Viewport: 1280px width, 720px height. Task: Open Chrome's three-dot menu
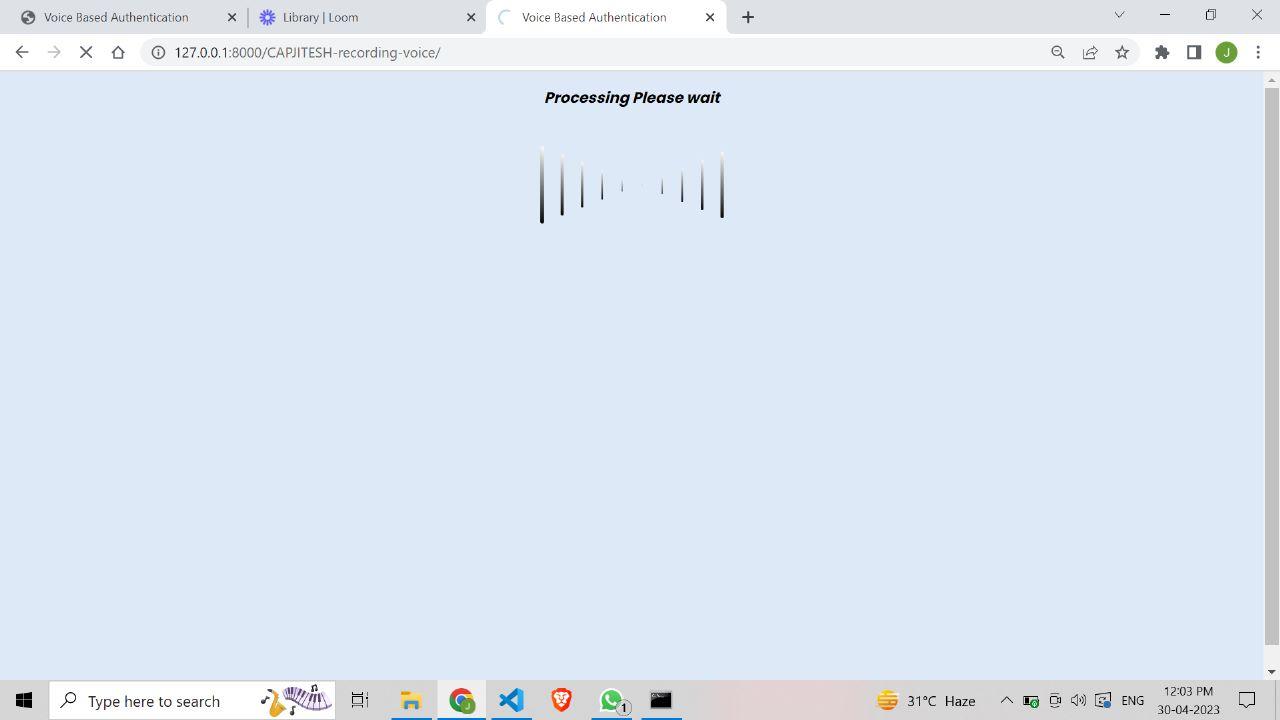(1258, 52)
